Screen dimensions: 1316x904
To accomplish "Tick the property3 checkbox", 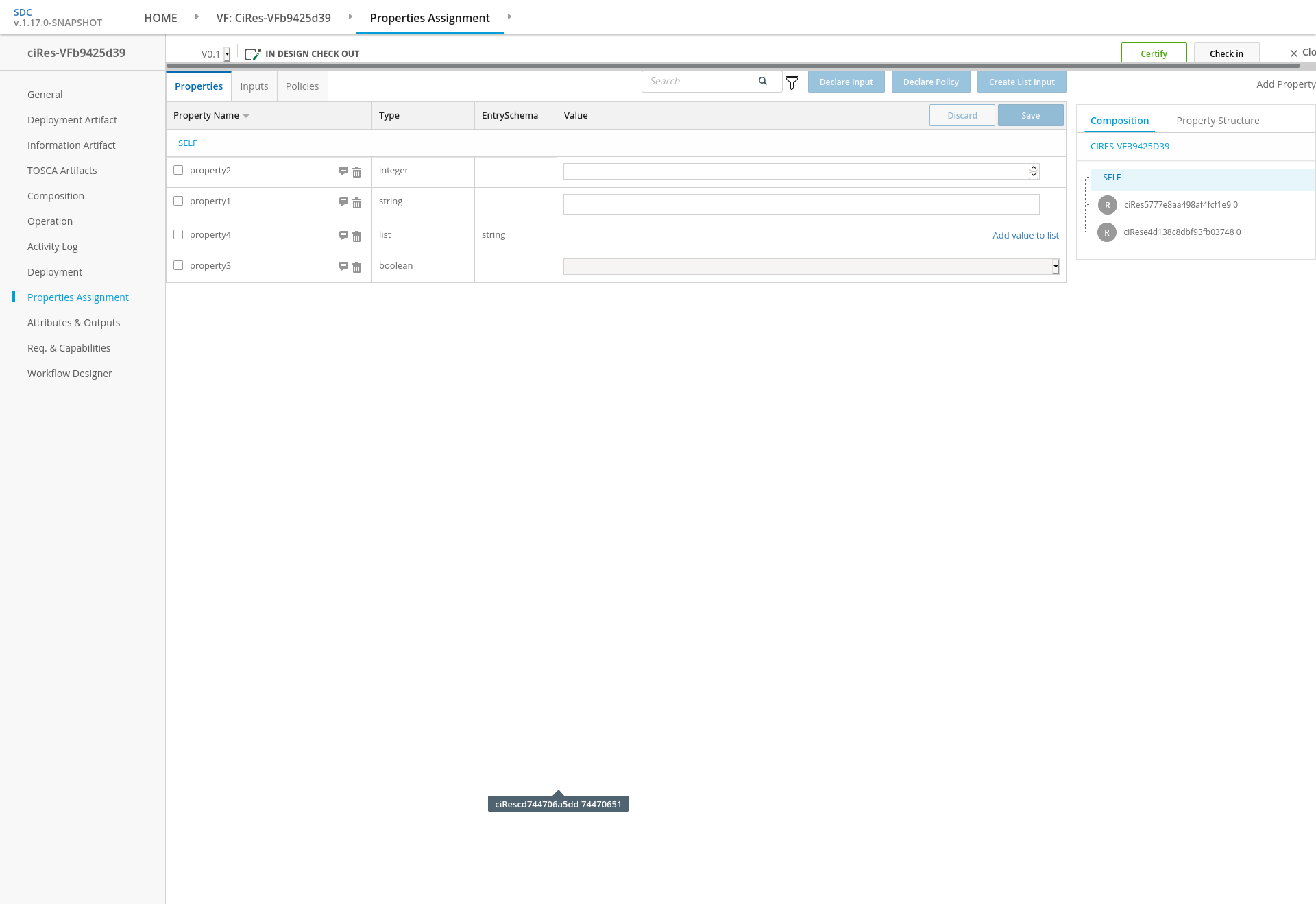I will pos(178,265).
